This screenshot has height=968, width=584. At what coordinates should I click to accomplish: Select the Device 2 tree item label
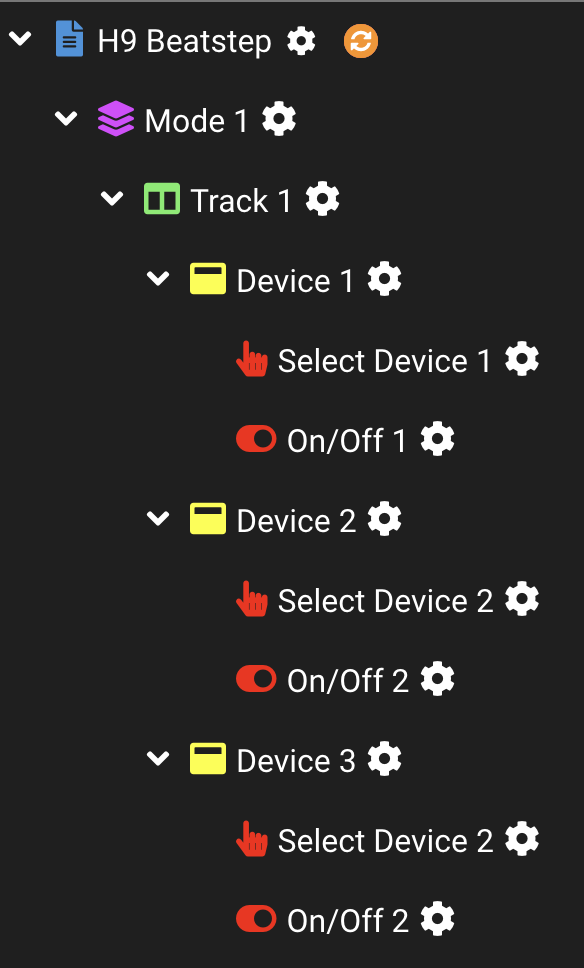pyautogui.click(x=296, y=520)
